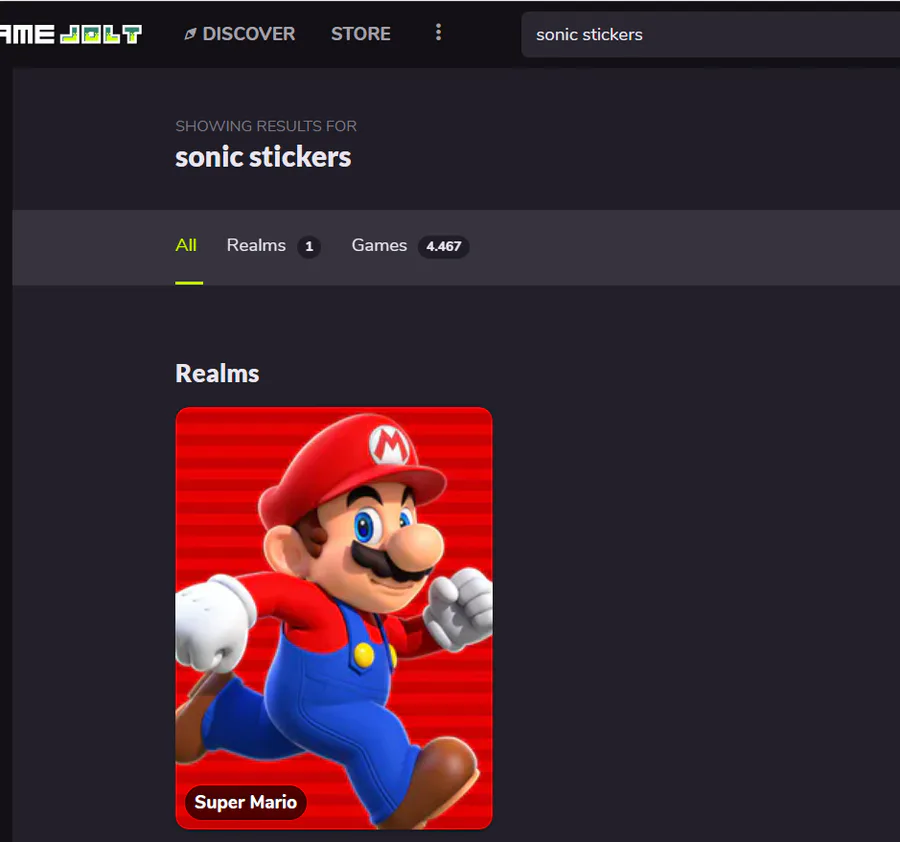The image size is (900, 842).
Task: Click the Super Mario label badge
Action: 246,802
